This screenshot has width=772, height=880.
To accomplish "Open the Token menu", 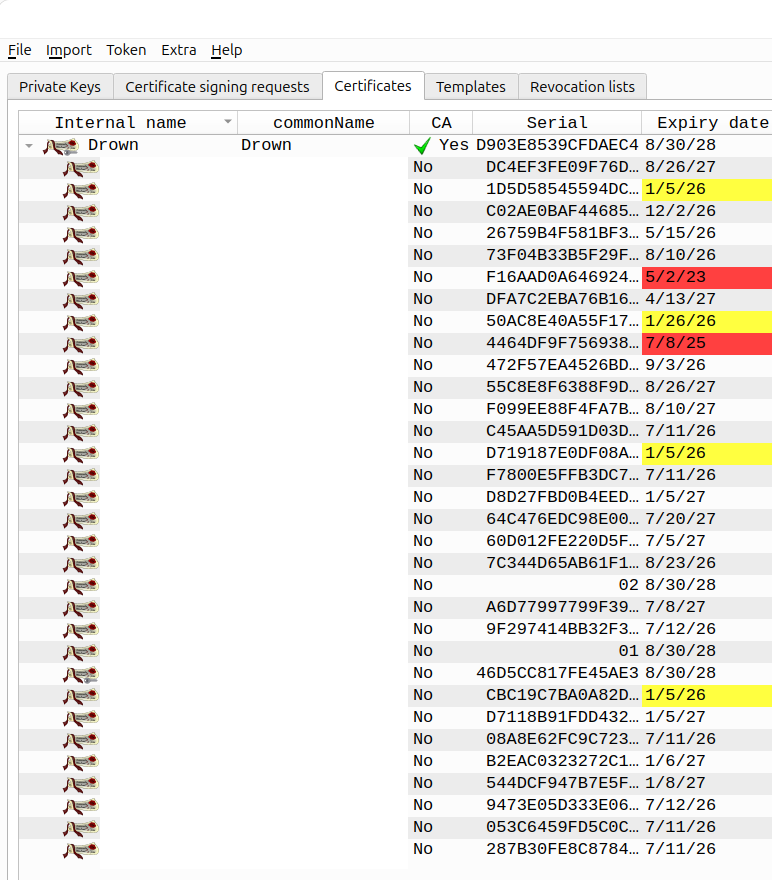I will 126,50.
